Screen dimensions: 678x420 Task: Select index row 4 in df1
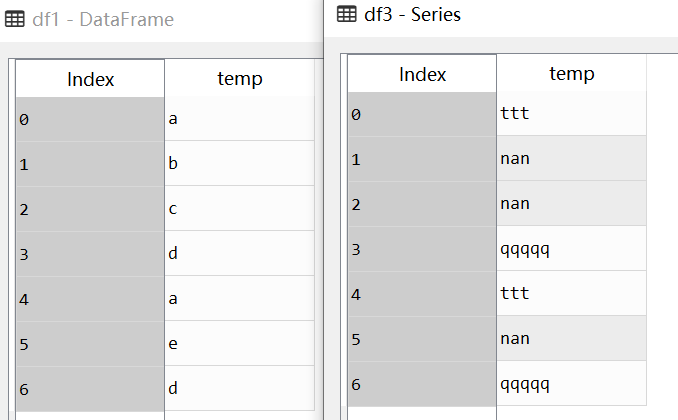point(90,298)
